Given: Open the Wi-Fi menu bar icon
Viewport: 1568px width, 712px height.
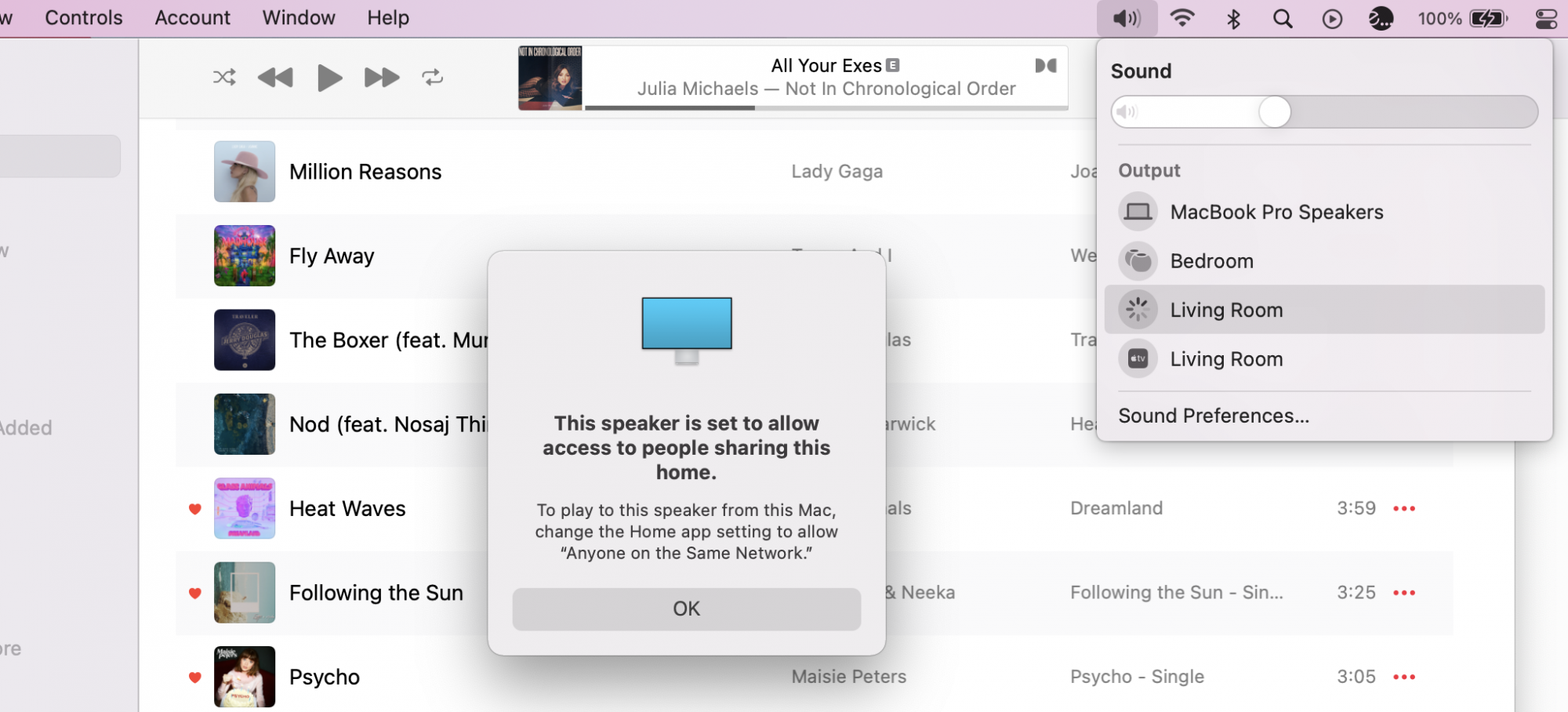Looking at the screenshot, I should coord(1182,18).
